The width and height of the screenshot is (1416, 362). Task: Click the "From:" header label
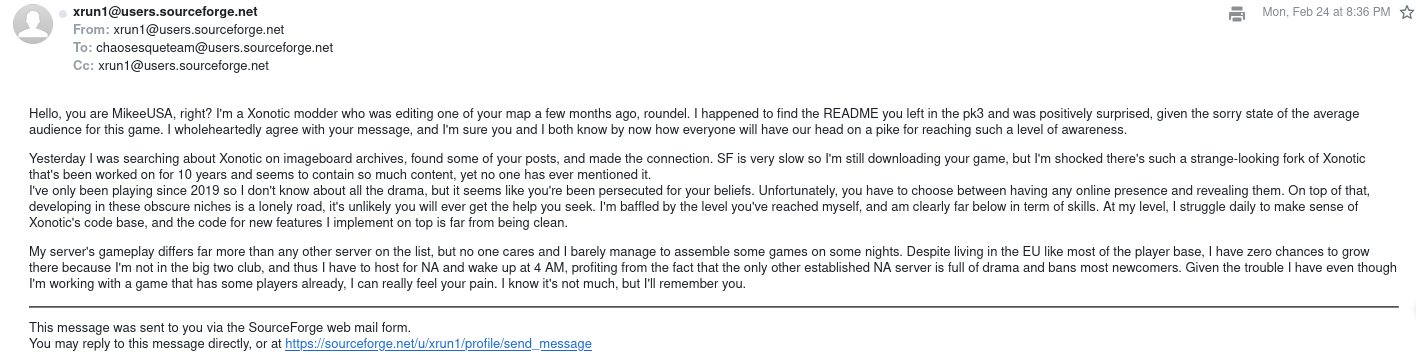point(91,30)
